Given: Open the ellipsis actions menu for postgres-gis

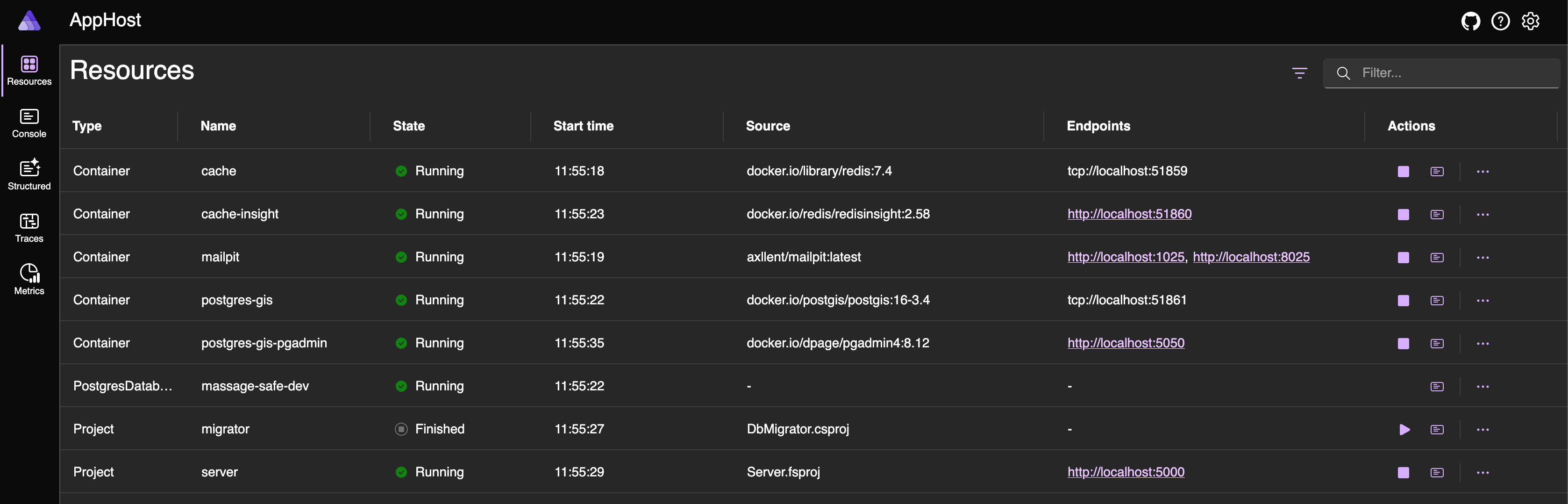Looking at the screenshot, I should [x=1483, y=300].
